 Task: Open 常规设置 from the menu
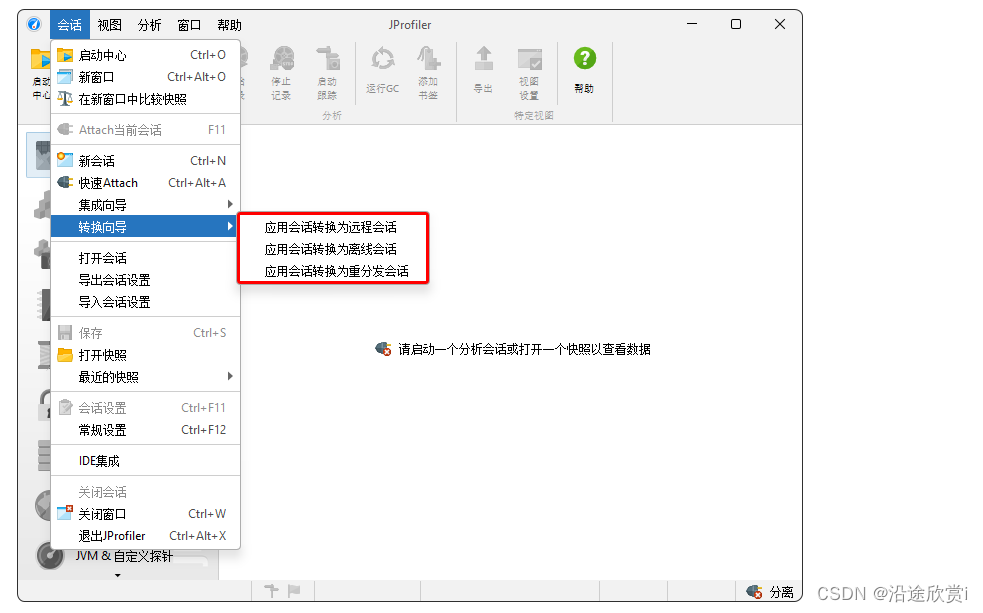[x=145, y=430]
